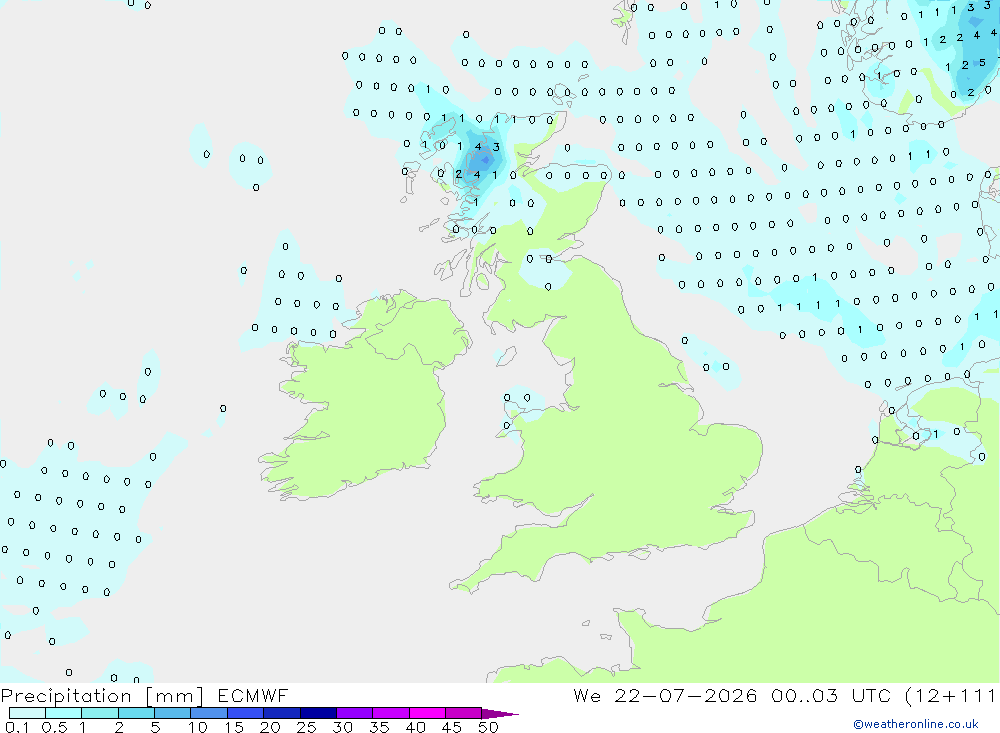1000x733 pixels.
Task: Click the purple arrow at legend end
Action: click(x=499, y=713)
